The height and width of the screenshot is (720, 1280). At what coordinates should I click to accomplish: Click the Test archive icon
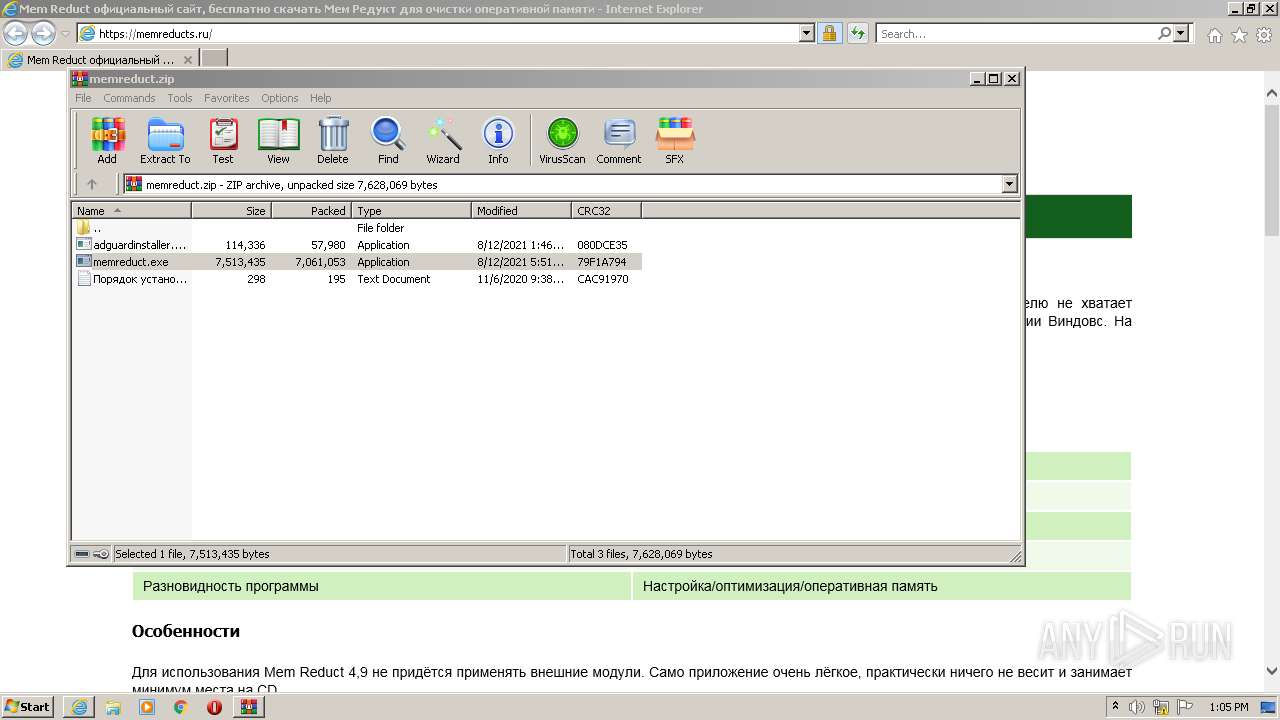(x=223, y=141)
